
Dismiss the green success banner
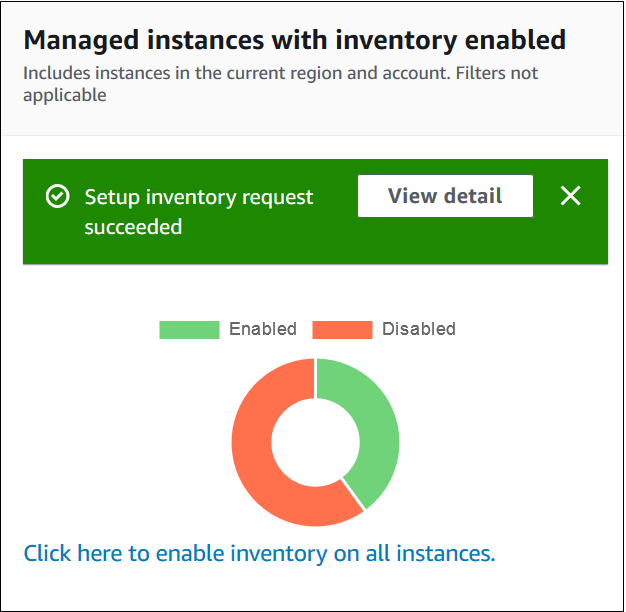click(570, 196)
